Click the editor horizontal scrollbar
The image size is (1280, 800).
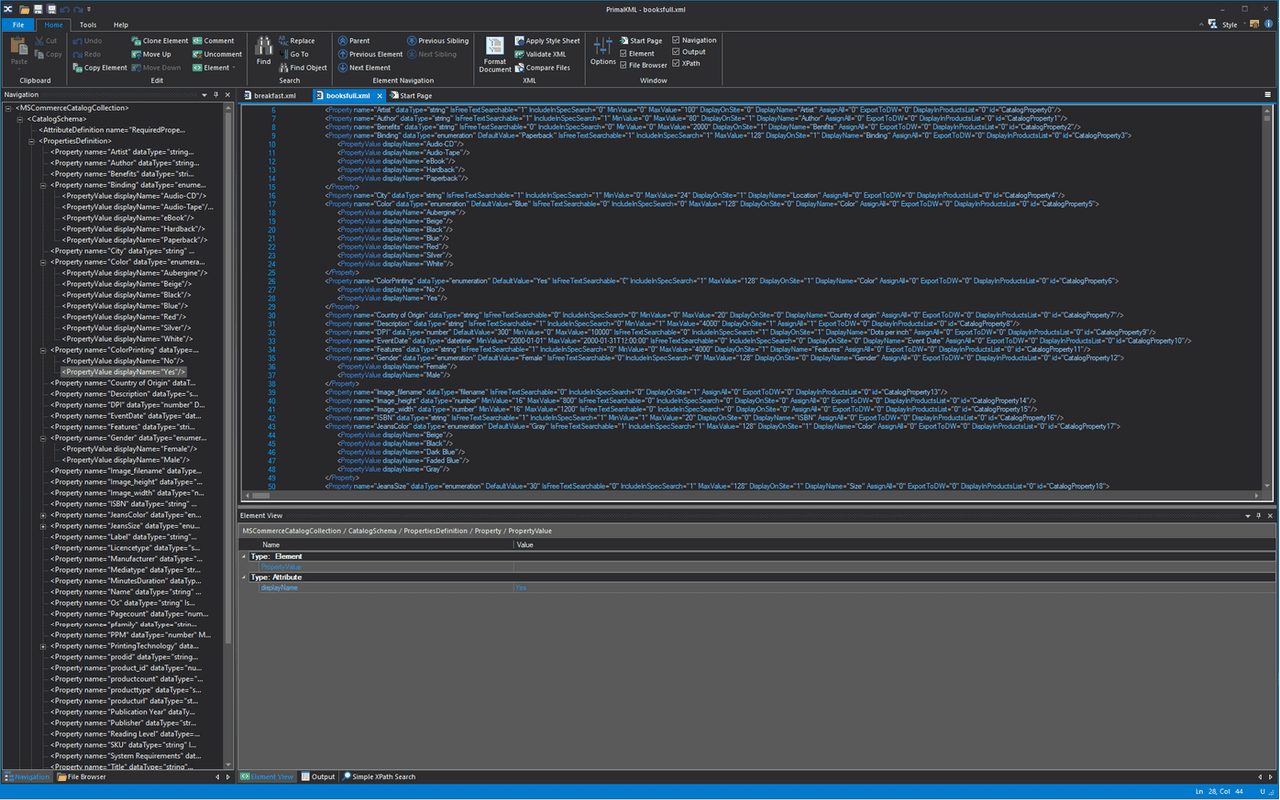[x=750, y=496]
